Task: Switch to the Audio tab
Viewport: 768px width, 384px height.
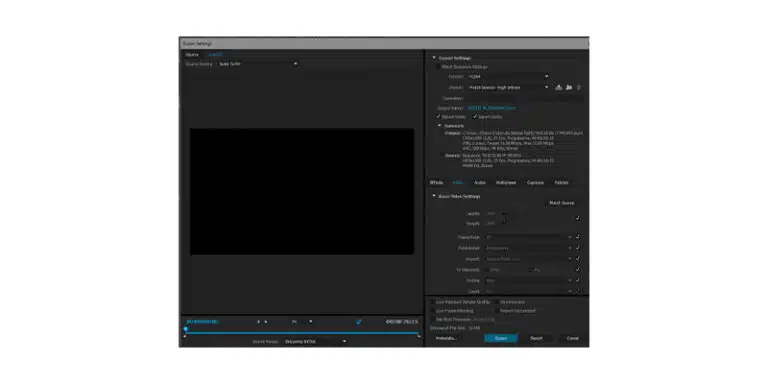Action: [480, 183]
